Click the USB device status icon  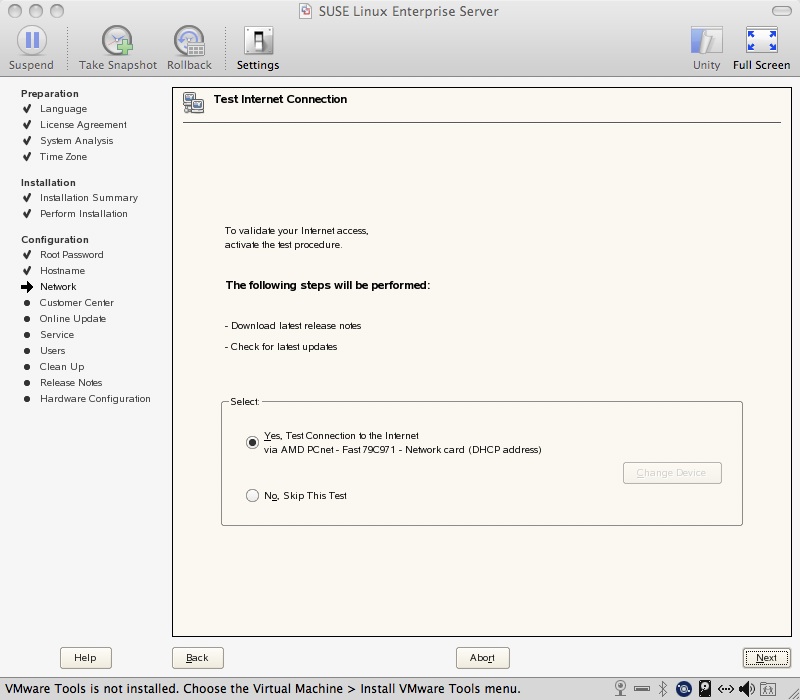(642, 689)
